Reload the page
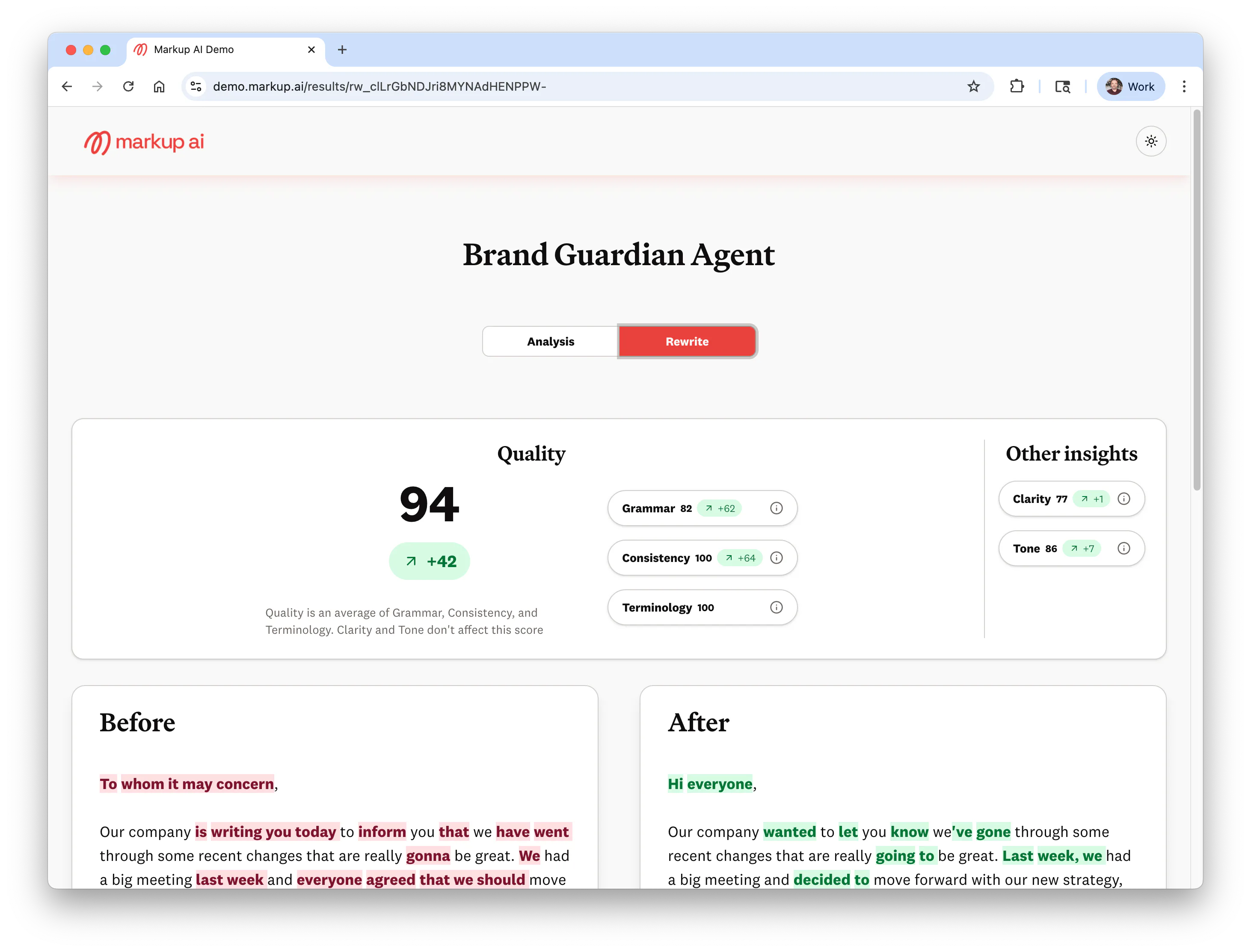The width and height of the screenshot is (1251, 952). click(x=128, y=86)
